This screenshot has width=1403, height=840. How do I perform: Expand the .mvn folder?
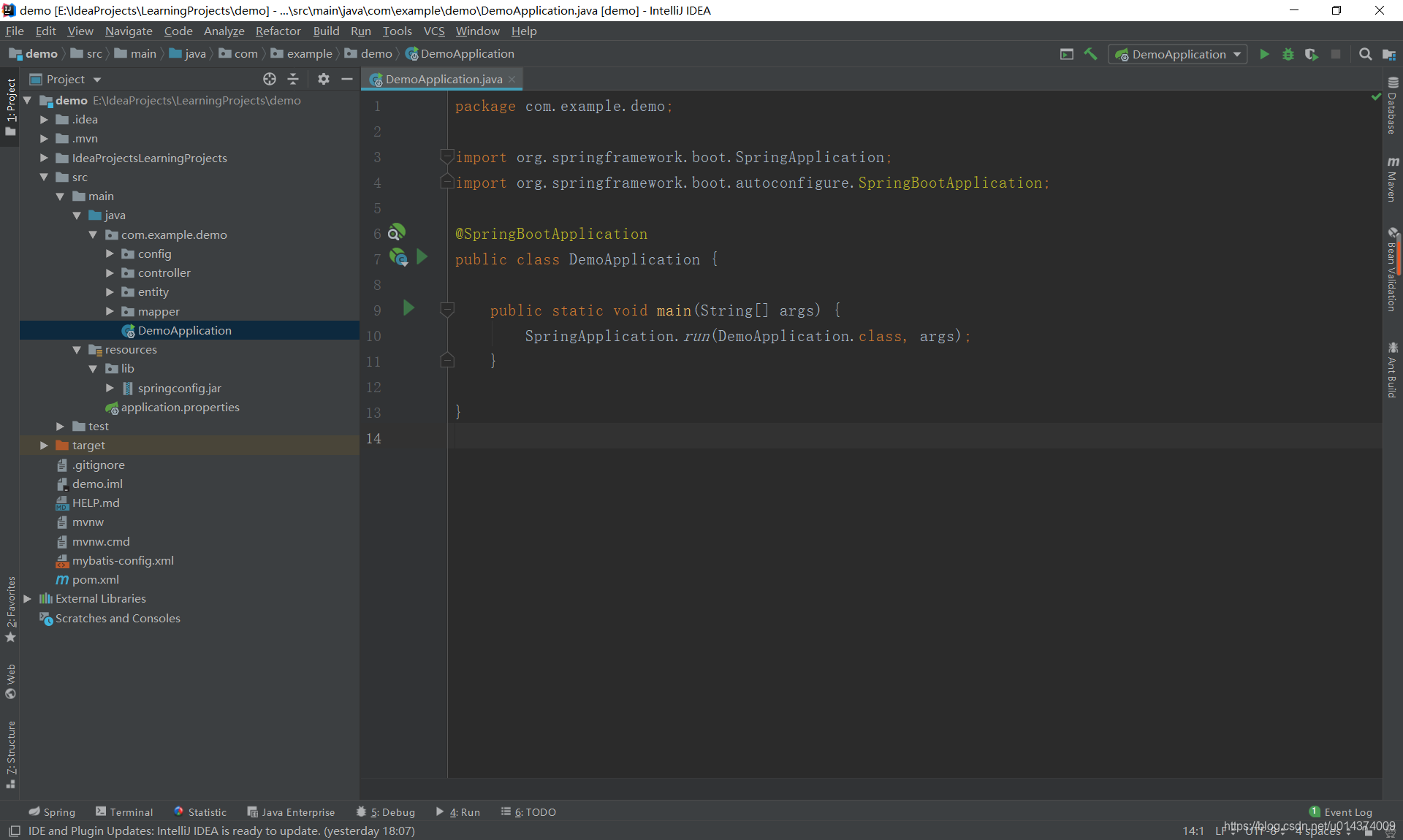tap(44, 139)
